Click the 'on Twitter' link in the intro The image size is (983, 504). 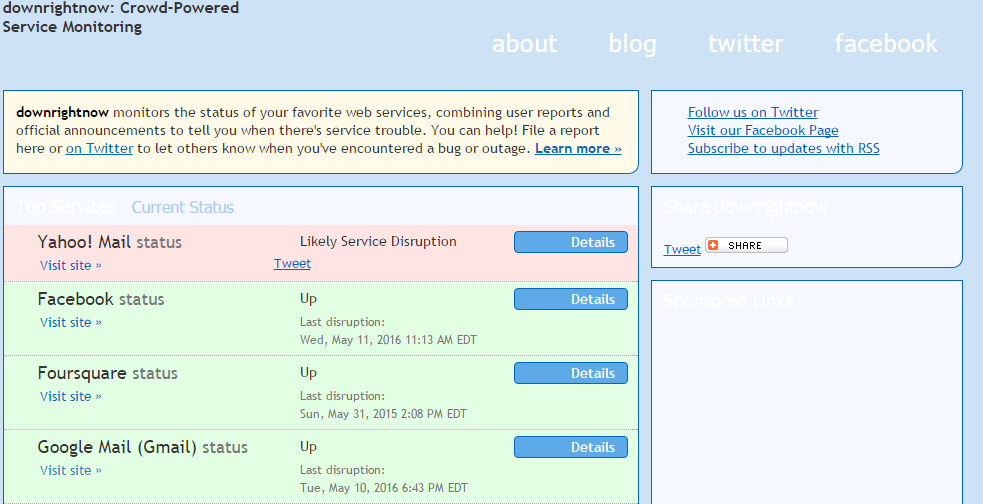click(x=99, y=149)
